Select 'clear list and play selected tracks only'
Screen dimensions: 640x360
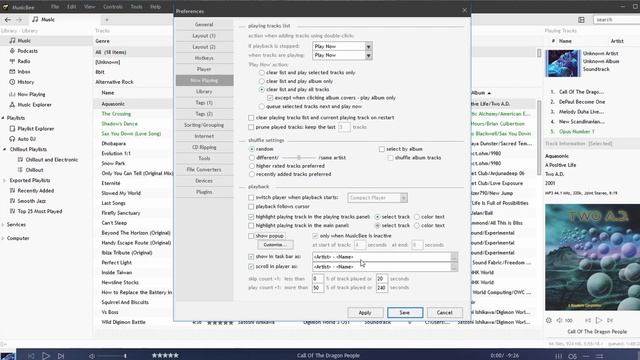click(x=262, y=73)
